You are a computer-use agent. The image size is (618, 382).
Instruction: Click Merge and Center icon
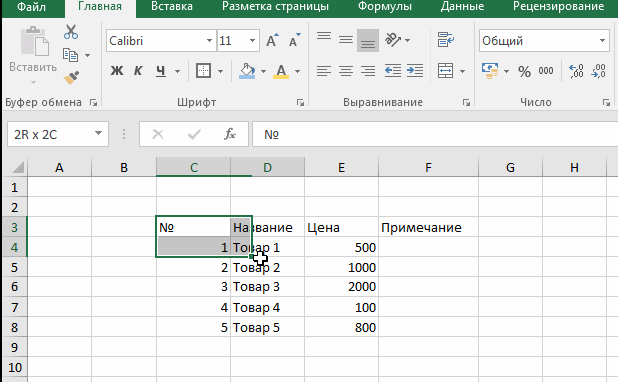445,71
